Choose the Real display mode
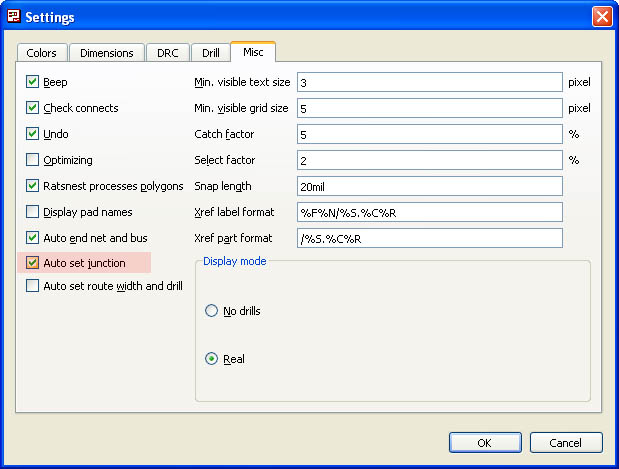619x469 pixels. coord(211,359)
